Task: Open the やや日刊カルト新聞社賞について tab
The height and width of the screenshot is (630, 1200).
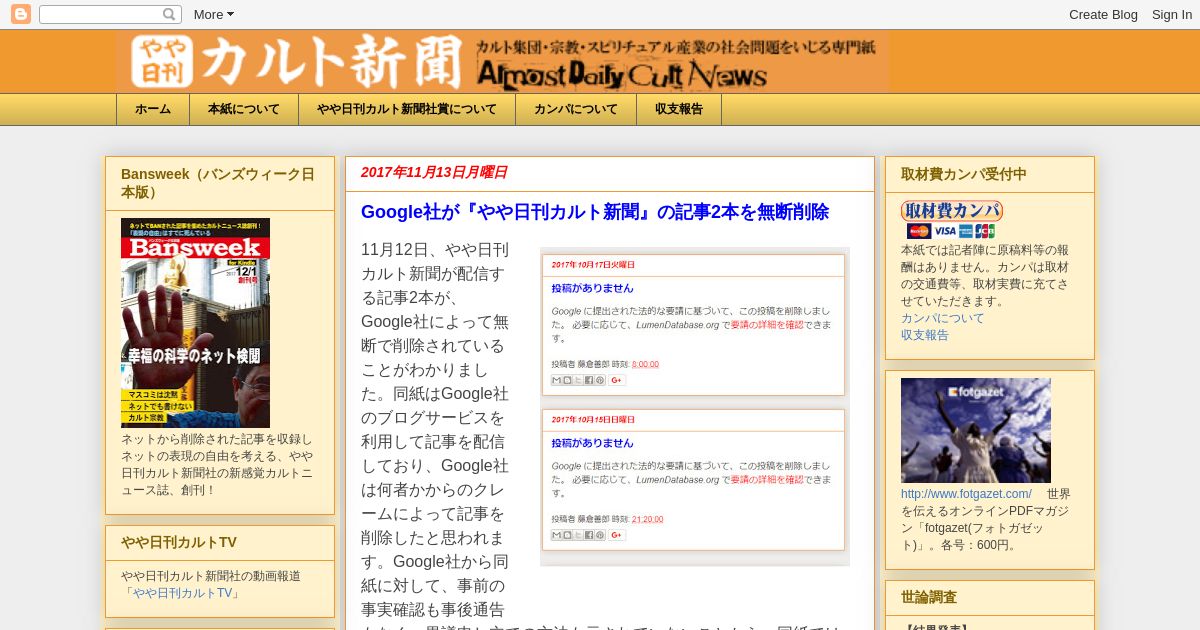Action: [x=407, y=109]
